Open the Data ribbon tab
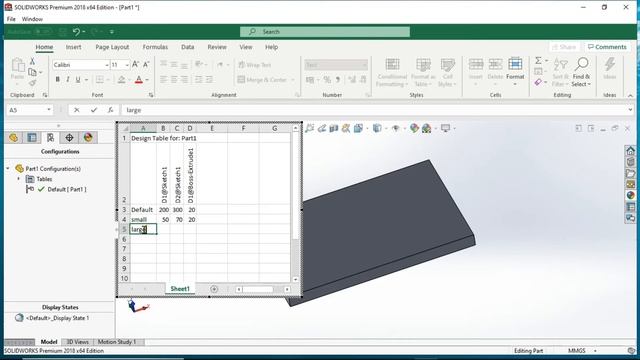This screenshot has width=640, height=360. click(x=188, y=47)
